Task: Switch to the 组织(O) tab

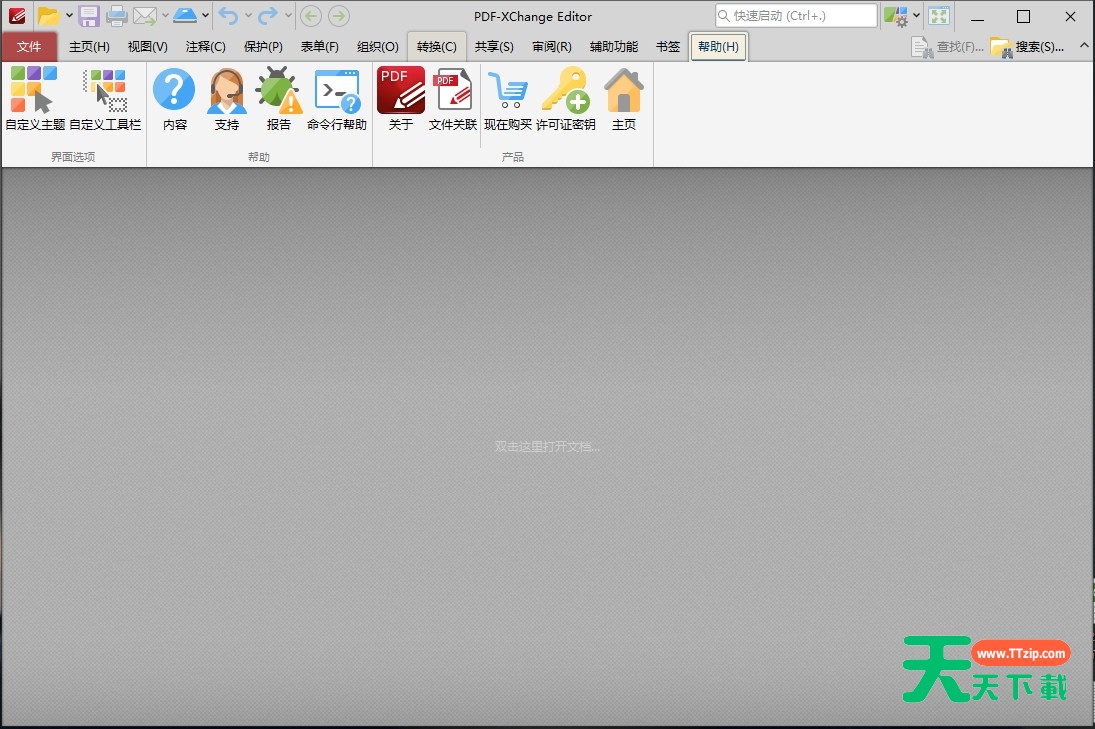Action: point(378,47)
